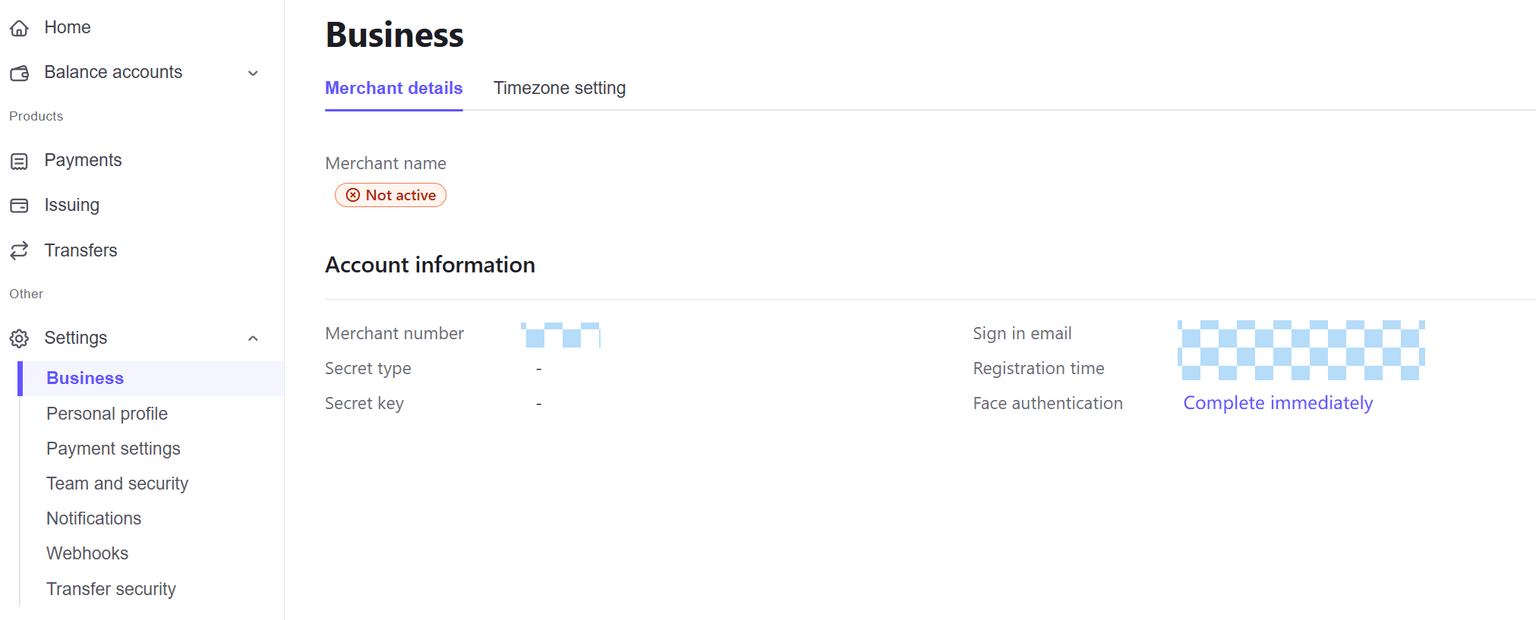Click the Balance accounts wallet icon
This screenshot has height=620, width=1536.
tap(19, 73)
